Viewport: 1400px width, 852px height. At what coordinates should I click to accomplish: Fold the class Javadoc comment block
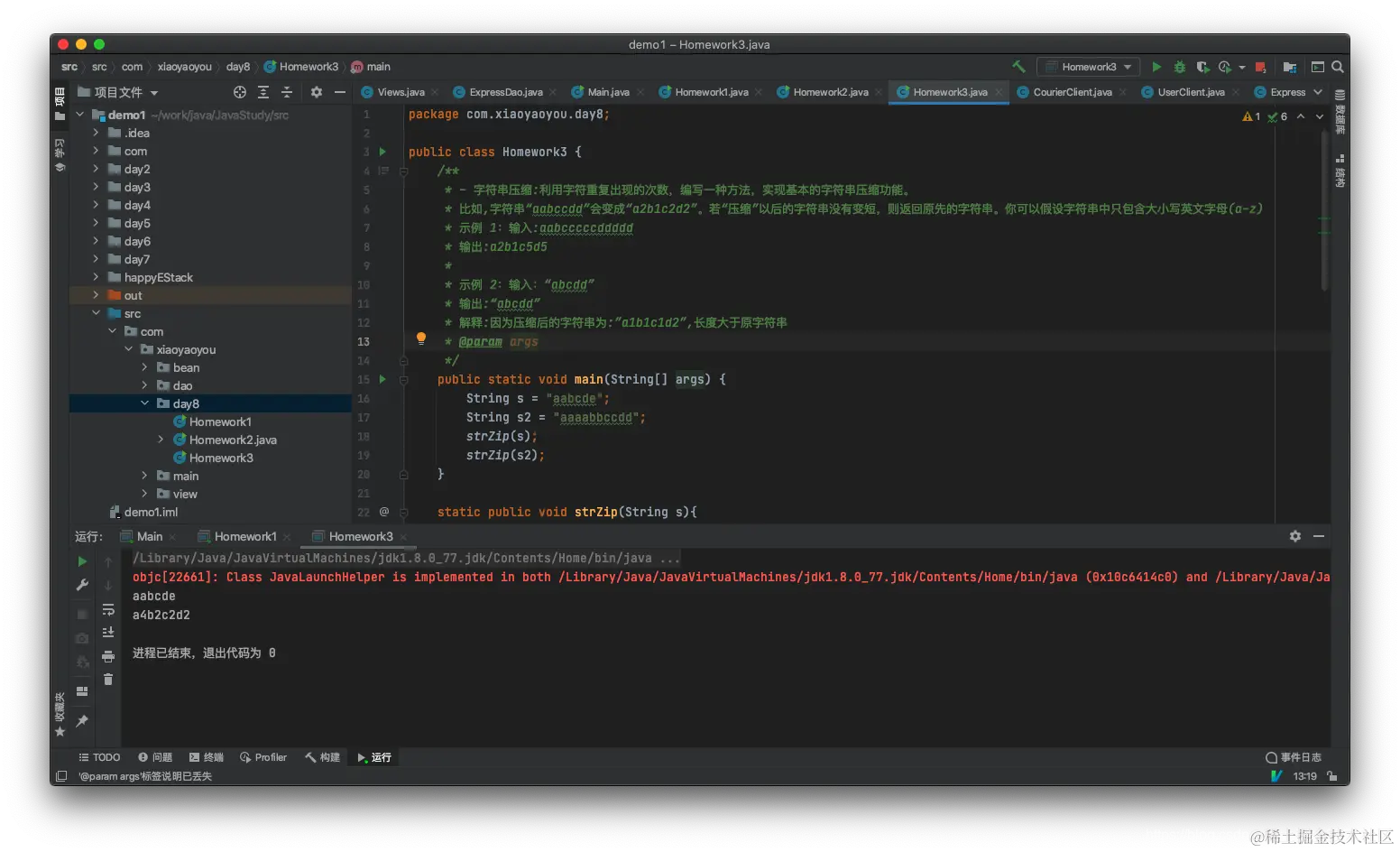coord(403,171)
